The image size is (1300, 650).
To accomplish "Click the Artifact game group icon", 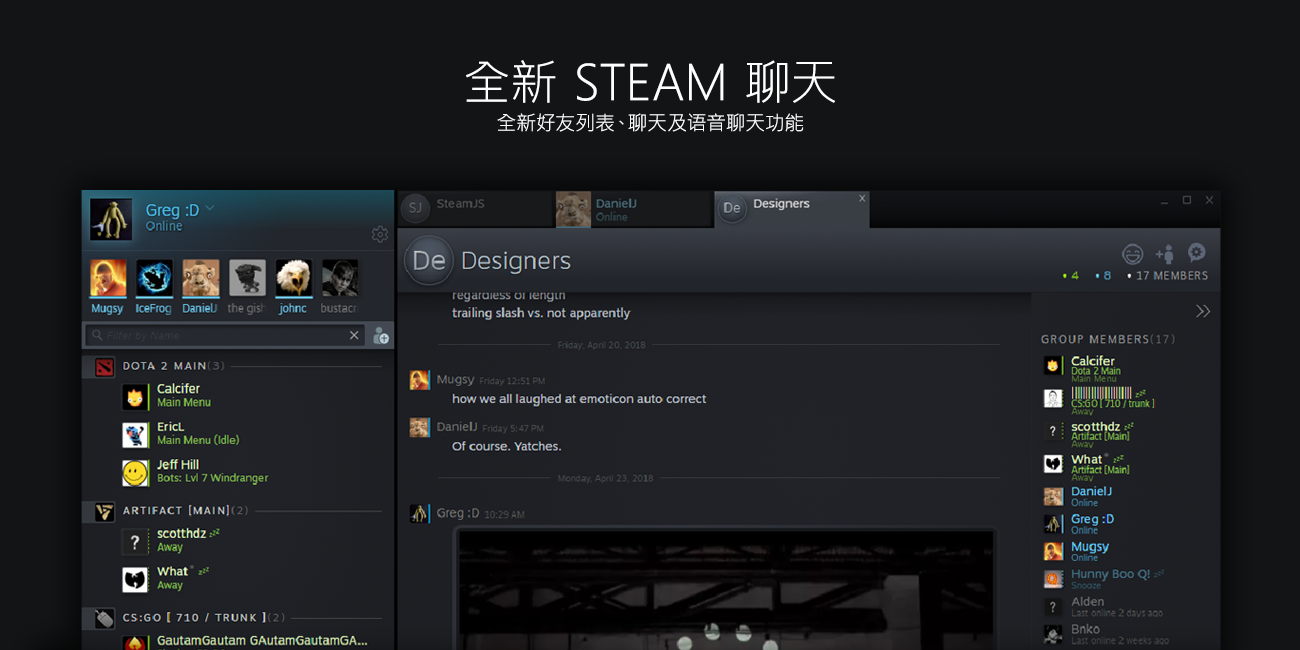I will point(105,512).
